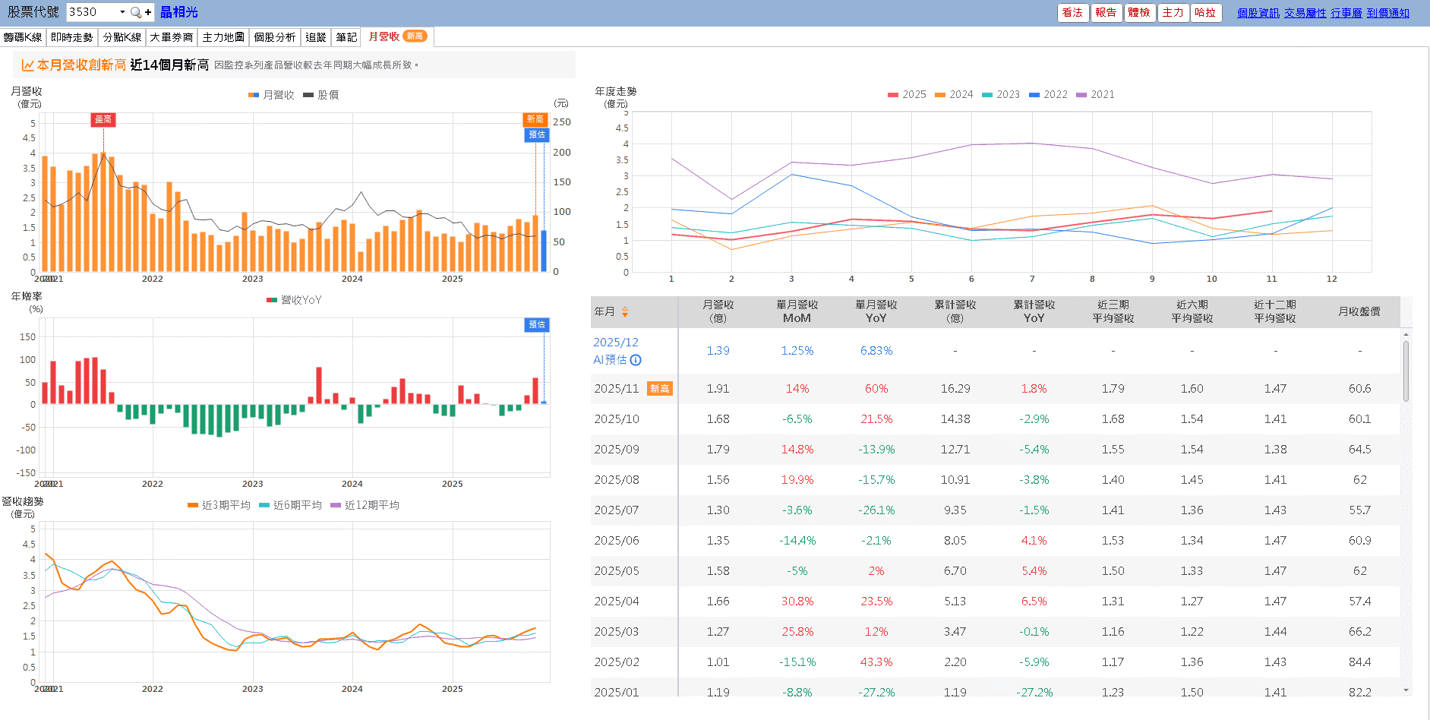This screenshot has height=720, width=1430.
Task: Open the 到價通知 link
Action: 1388,13
